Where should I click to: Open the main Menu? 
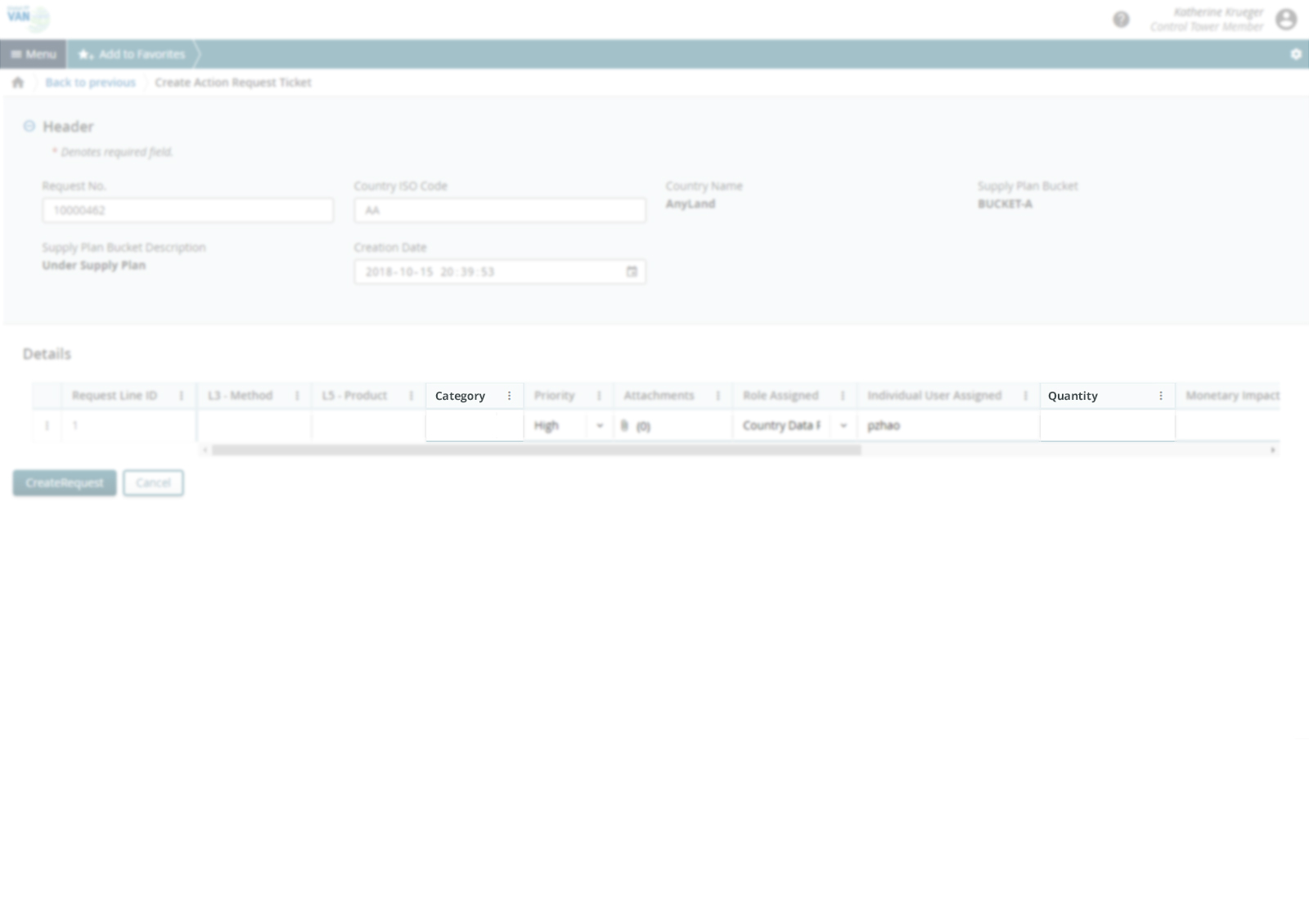[34, 54]
